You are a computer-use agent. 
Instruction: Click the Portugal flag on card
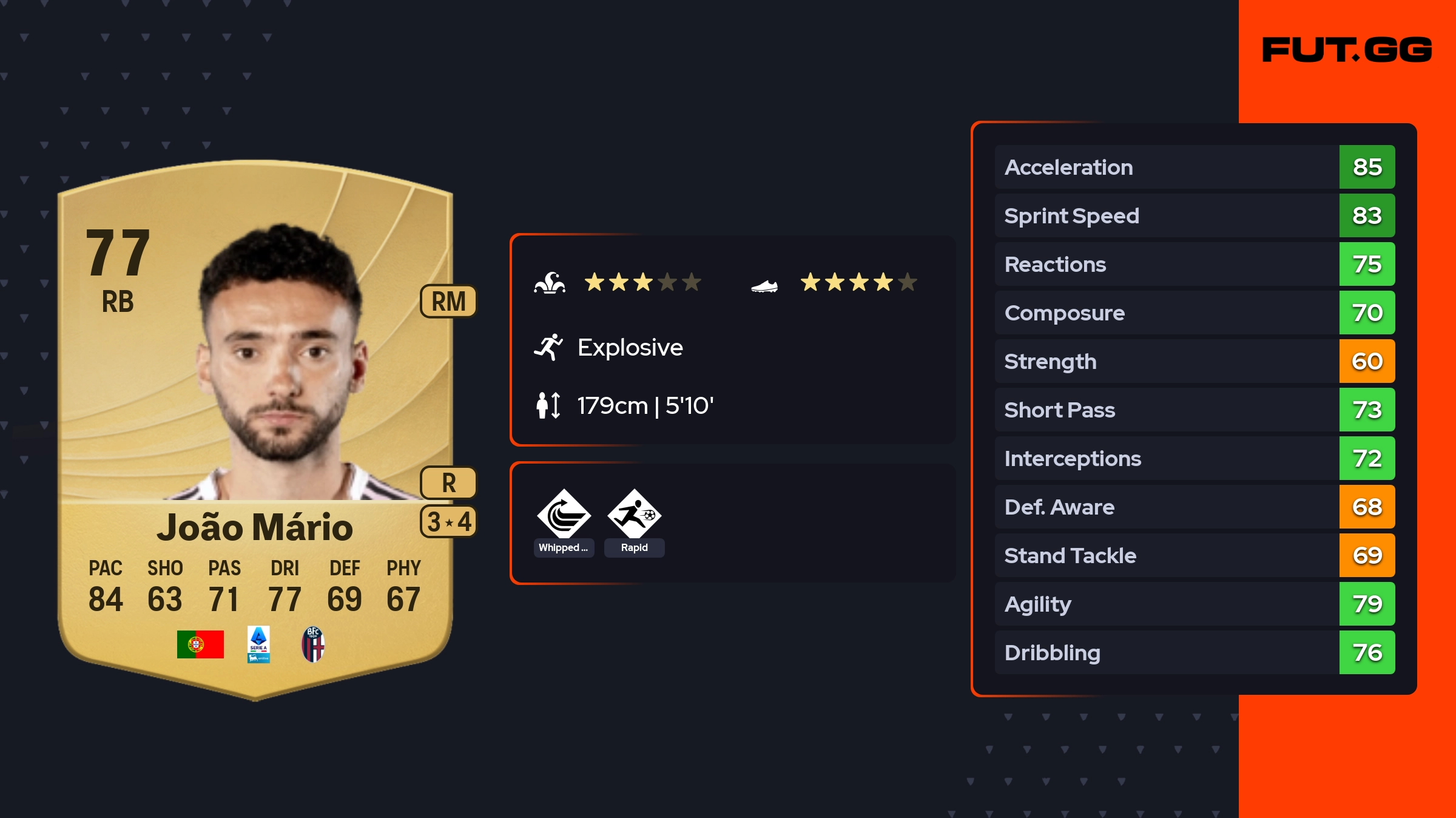(x=200, y=644)
